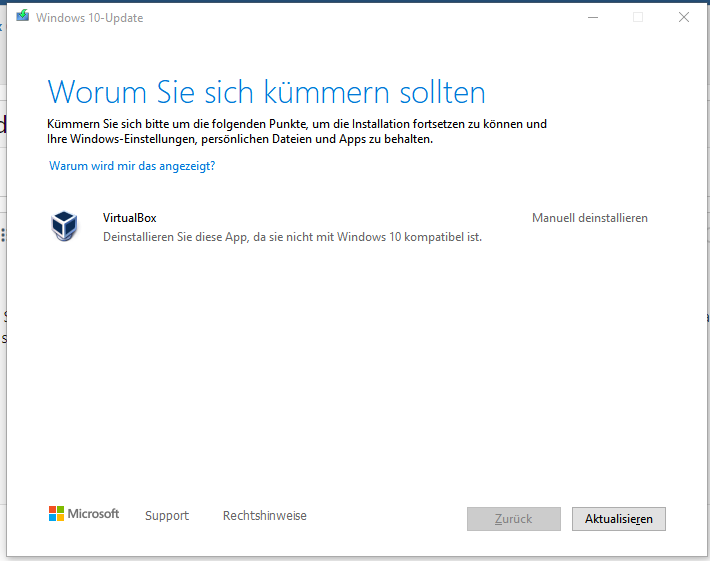The height and width of the screenshot is (561, 710).
Task: Click the Aktualisieren button
Action: (619, 519)
